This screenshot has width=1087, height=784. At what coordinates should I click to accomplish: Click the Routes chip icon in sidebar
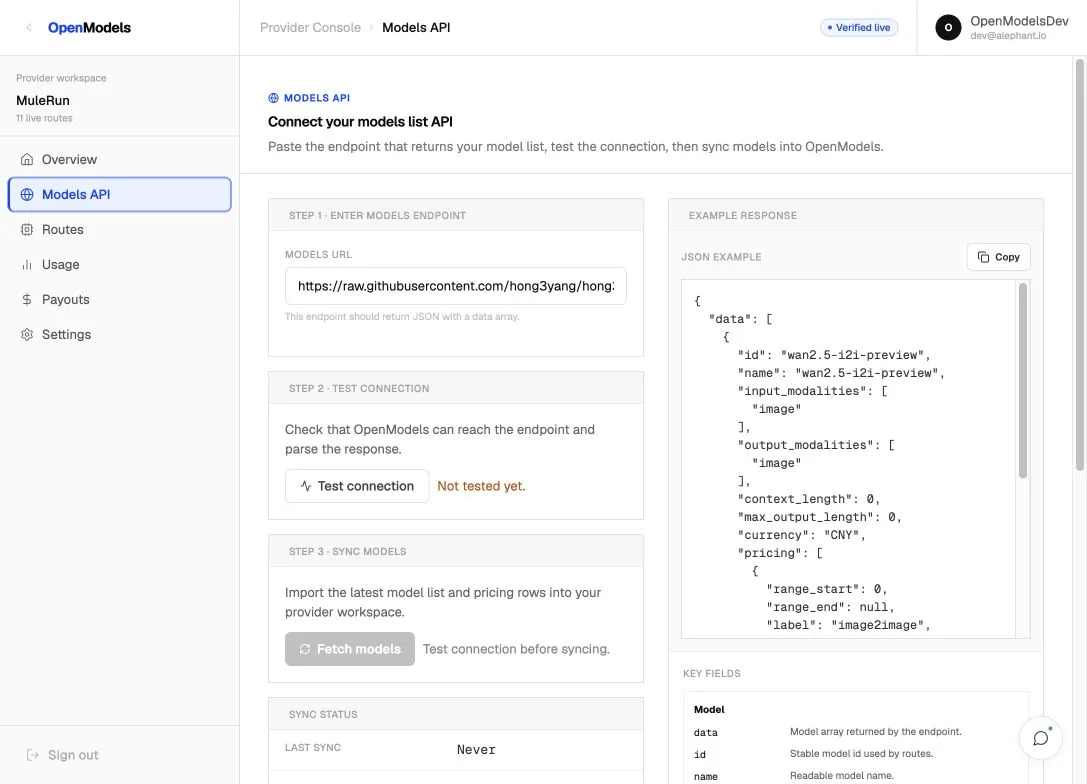tap(27, 229)
